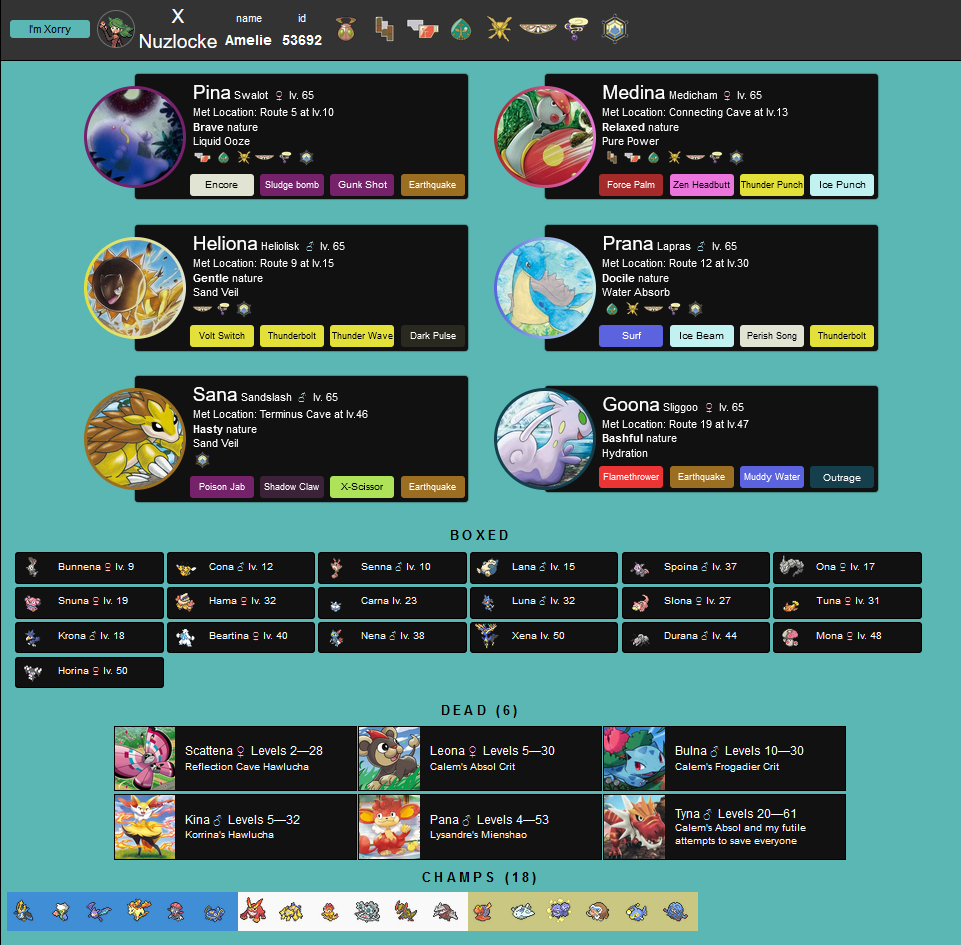Open Pina the Swalot's portrait

click(135, 137)
